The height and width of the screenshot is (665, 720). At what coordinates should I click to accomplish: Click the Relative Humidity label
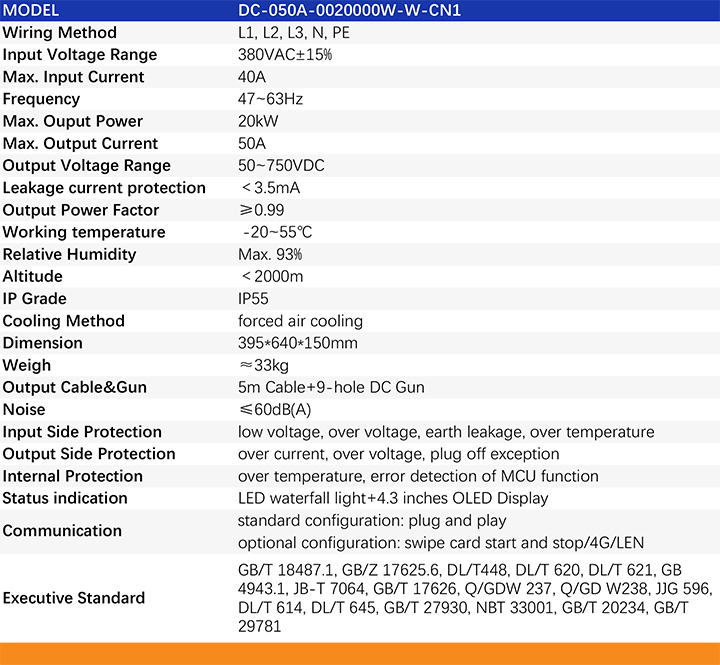click(x=69, y=254)
